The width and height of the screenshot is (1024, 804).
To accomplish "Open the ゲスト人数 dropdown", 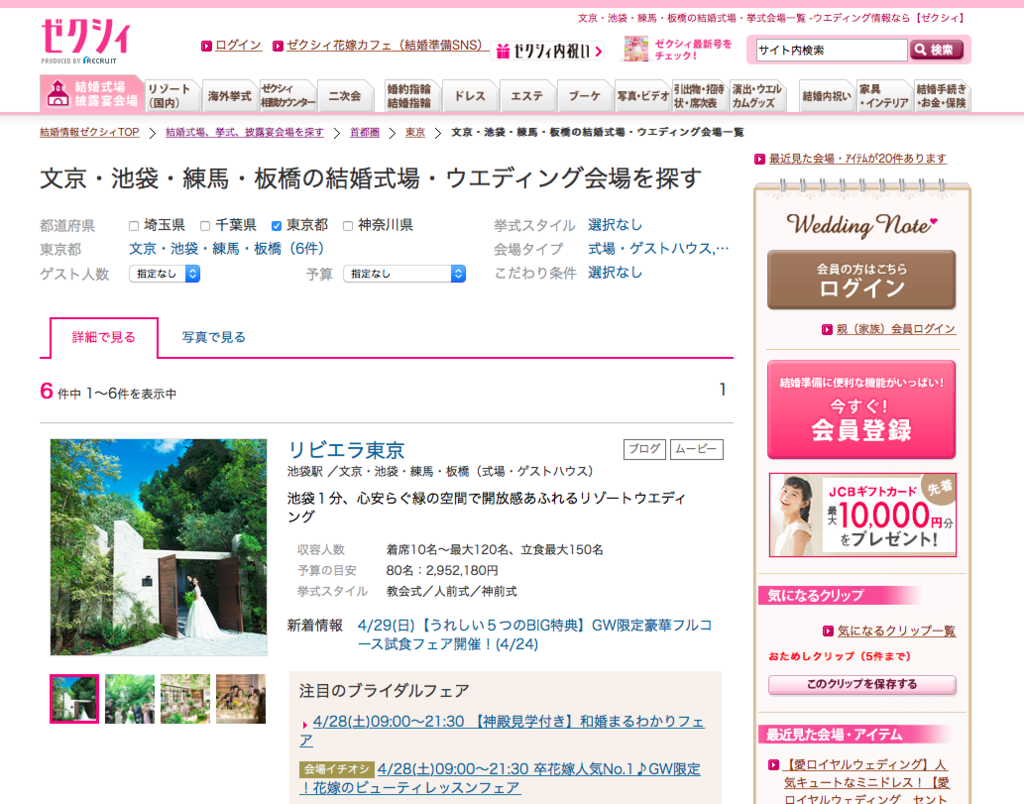I will 165,274.
